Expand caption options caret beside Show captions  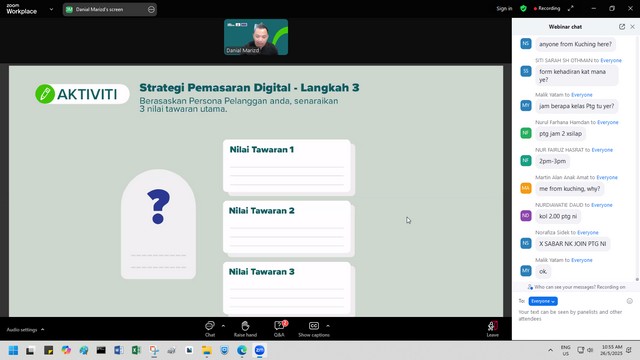tap(328, 326)
